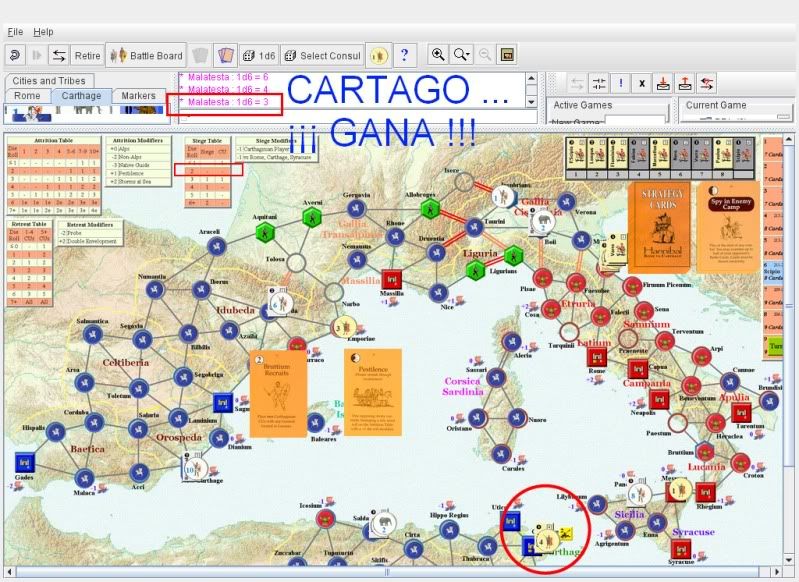Image resolution: width=799 pixels, height=582 pixels.
Task: Click the undo spiral arrow icon
Action: [15, 55]
